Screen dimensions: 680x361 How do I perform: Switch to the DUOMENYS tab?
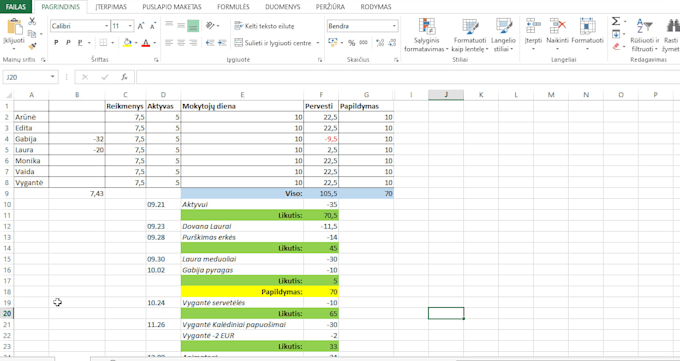(x=282, y=7)
